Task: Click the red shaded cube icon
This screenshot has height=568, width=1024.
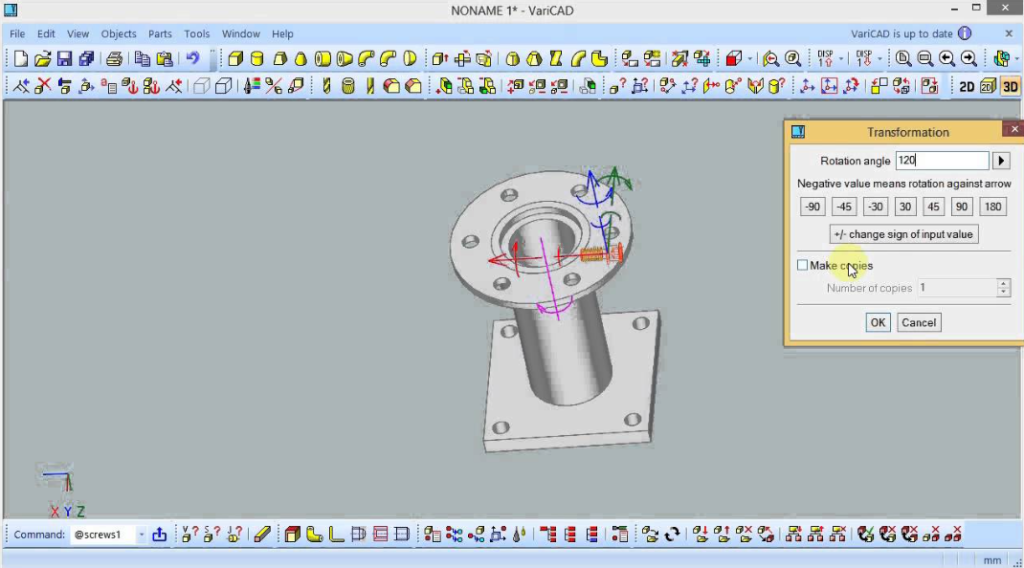Action: (733, 59)
